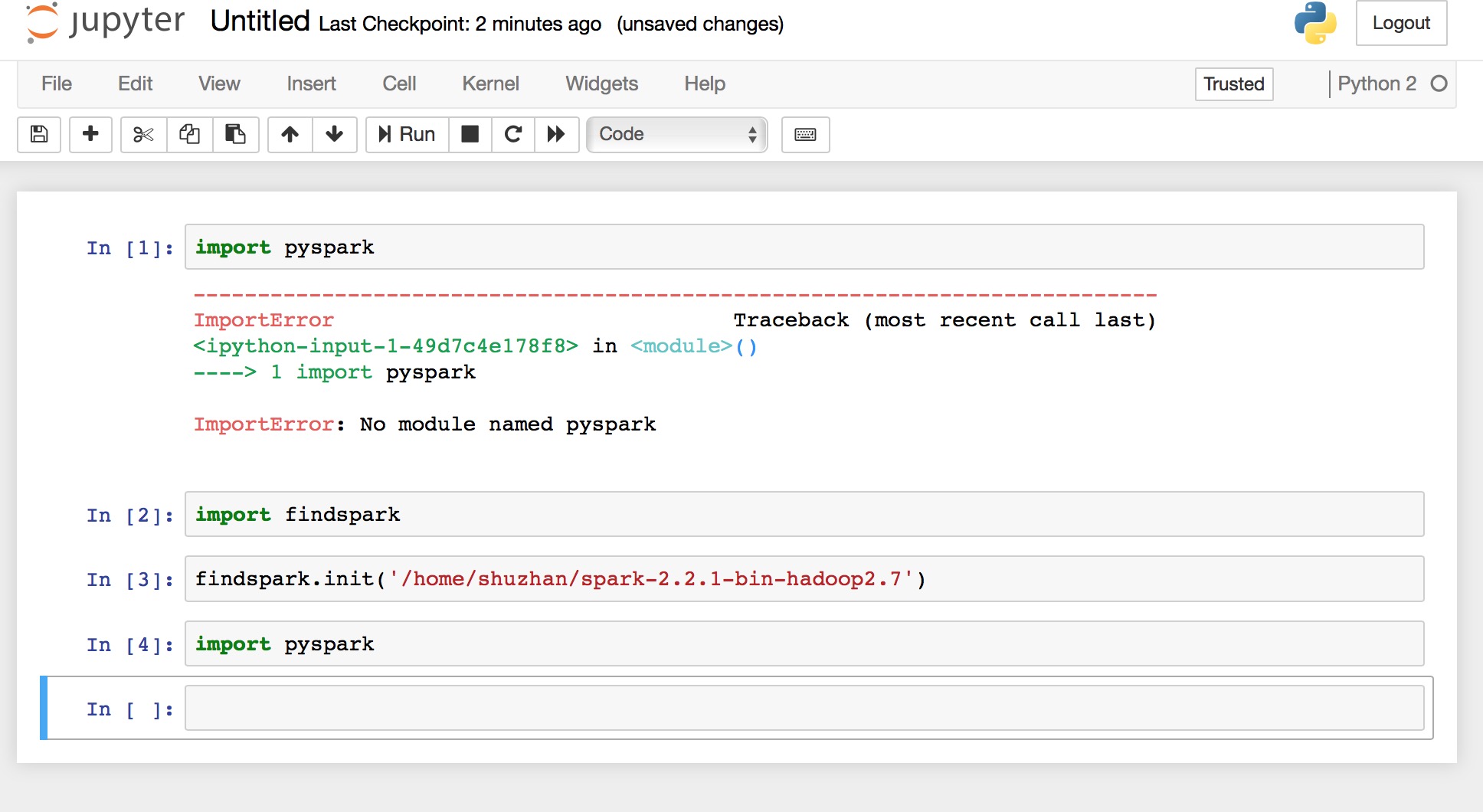Move selected cell down arrow

click(334, 135)
